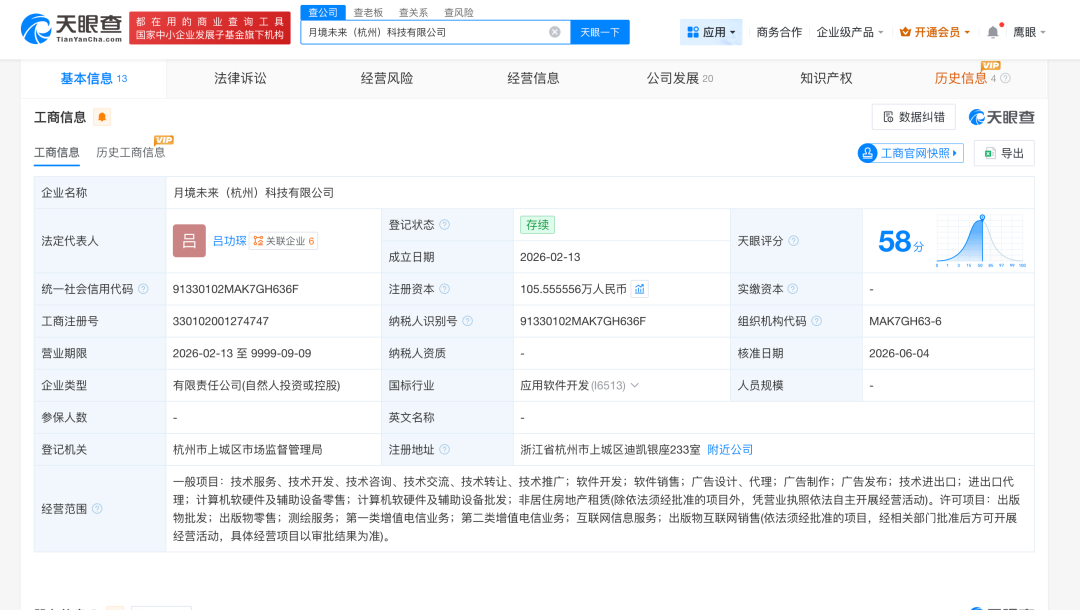1080x610 pixels.
Task: Expand 企业级产品 dropdown
Action: pos(849,32)
